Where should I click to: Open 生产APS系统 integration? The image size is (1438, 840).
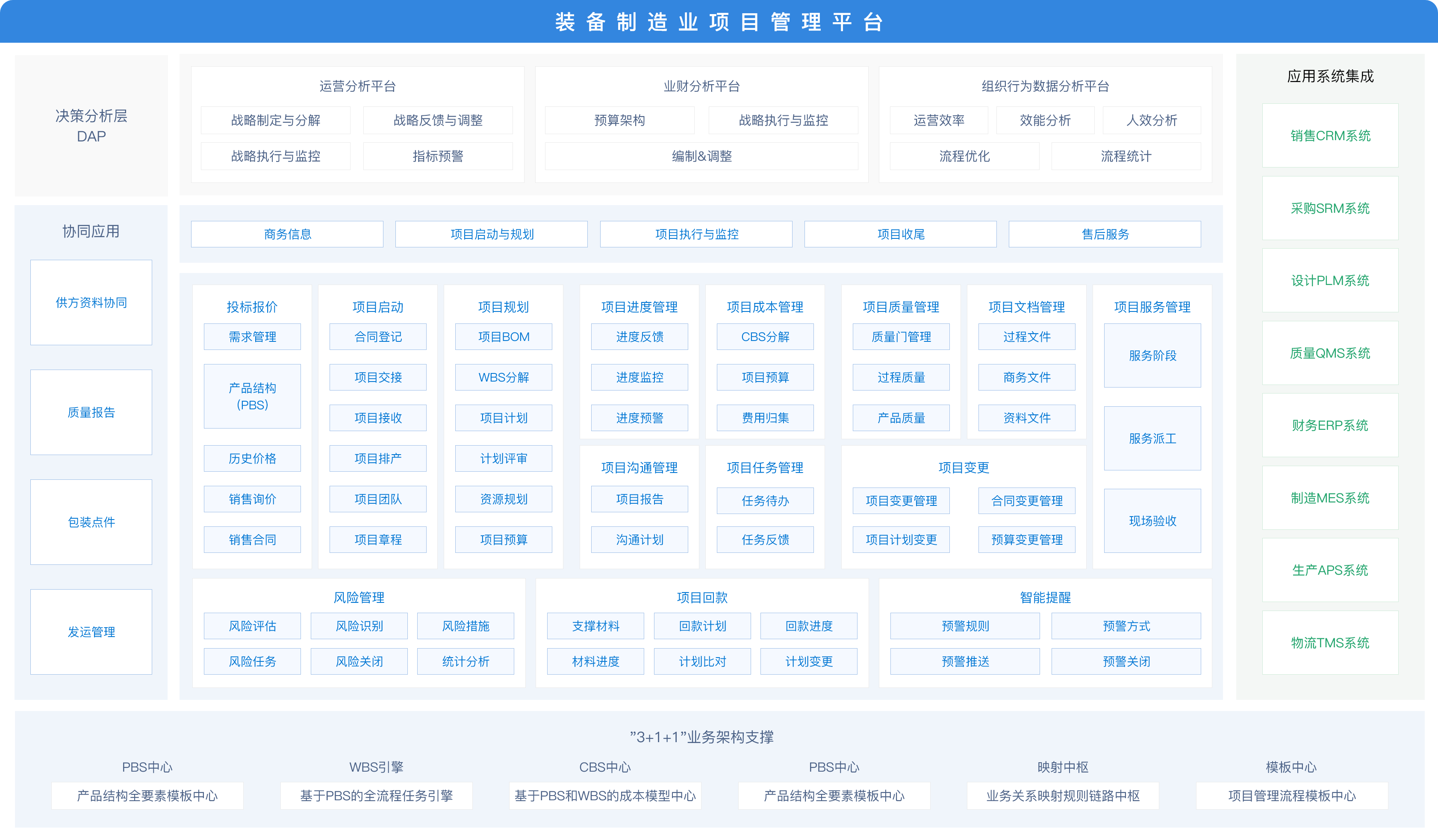1330,570
